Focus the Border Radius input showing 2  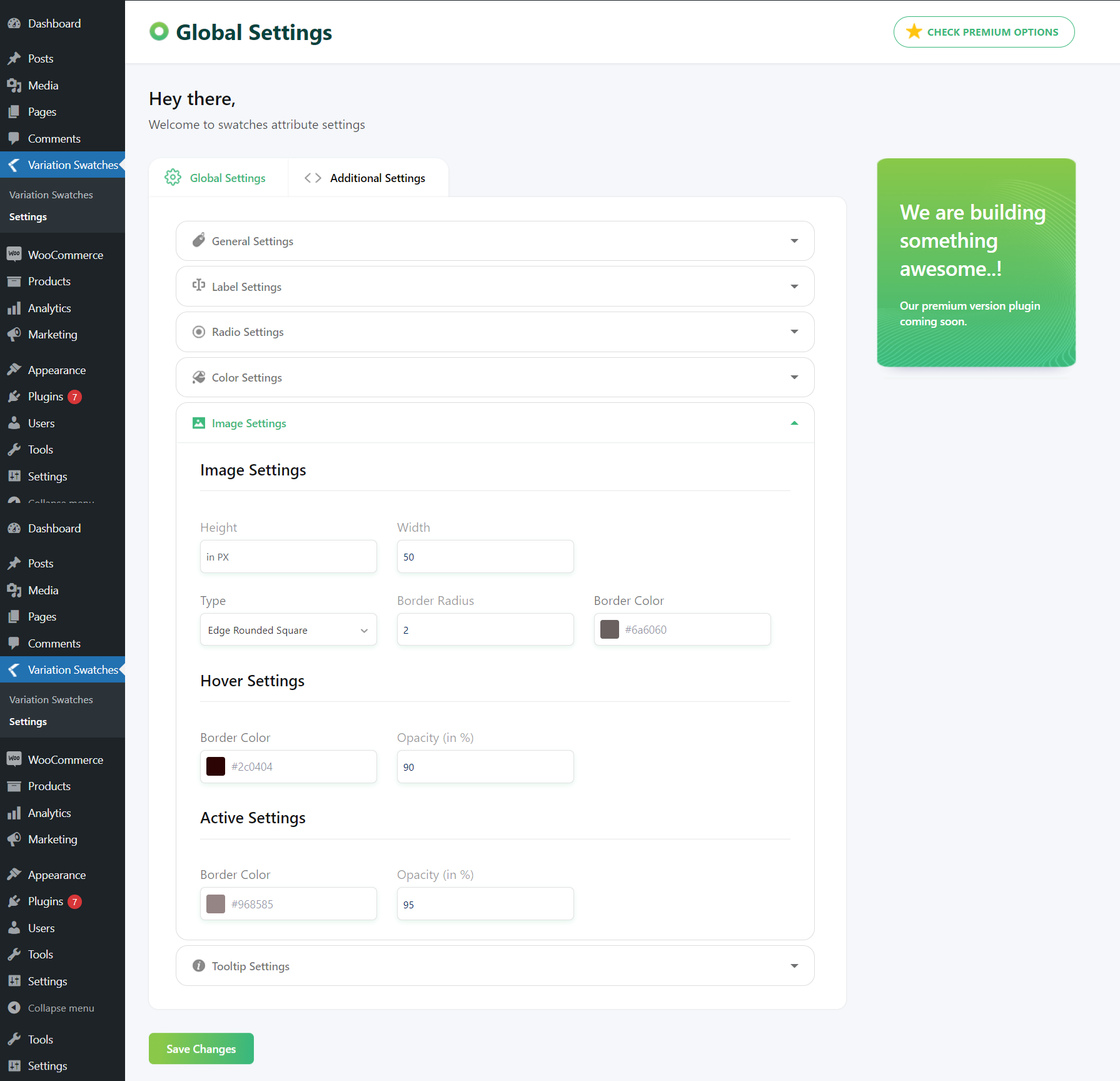485,629
